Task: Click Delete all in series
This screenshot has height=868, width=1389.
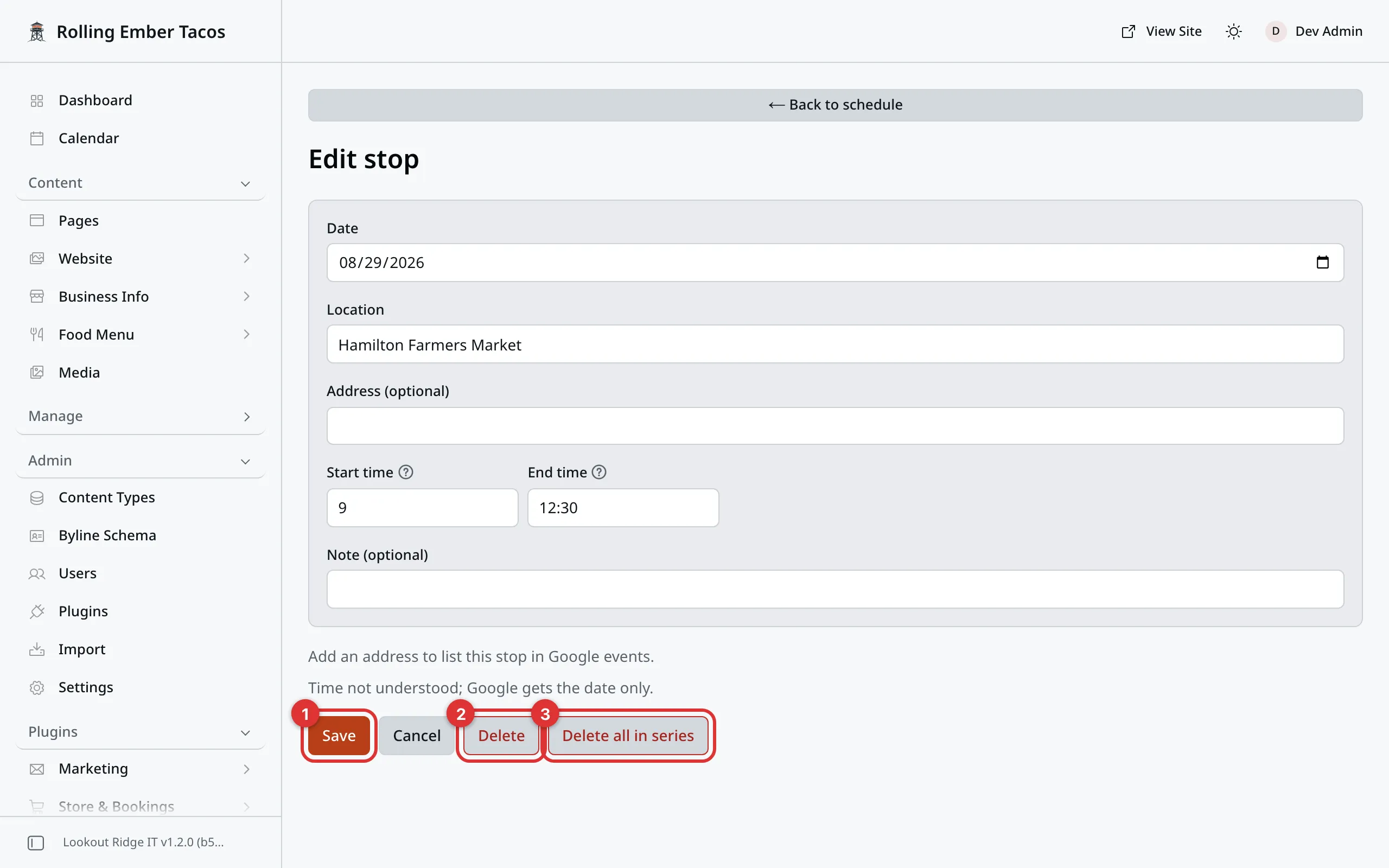Action: point(628,736)
